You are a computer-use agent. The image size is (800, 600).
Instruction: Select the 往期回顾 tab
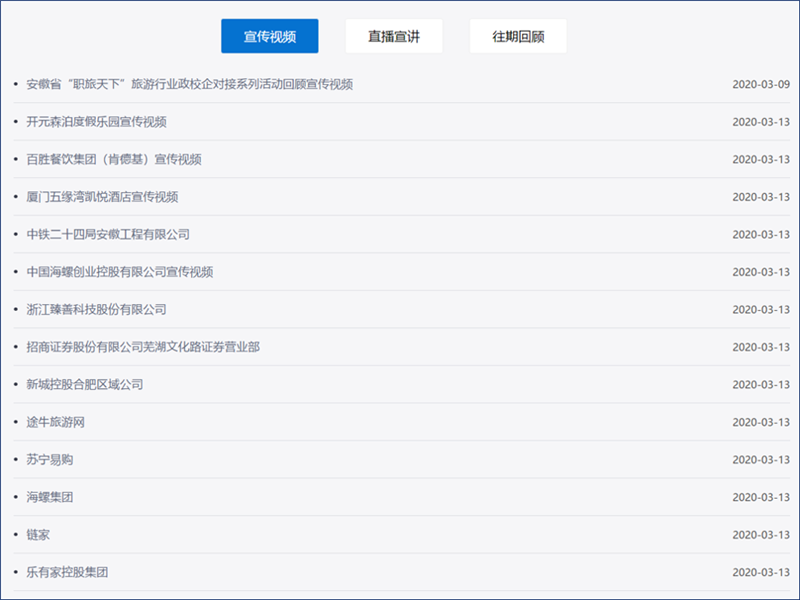point(517,36)
